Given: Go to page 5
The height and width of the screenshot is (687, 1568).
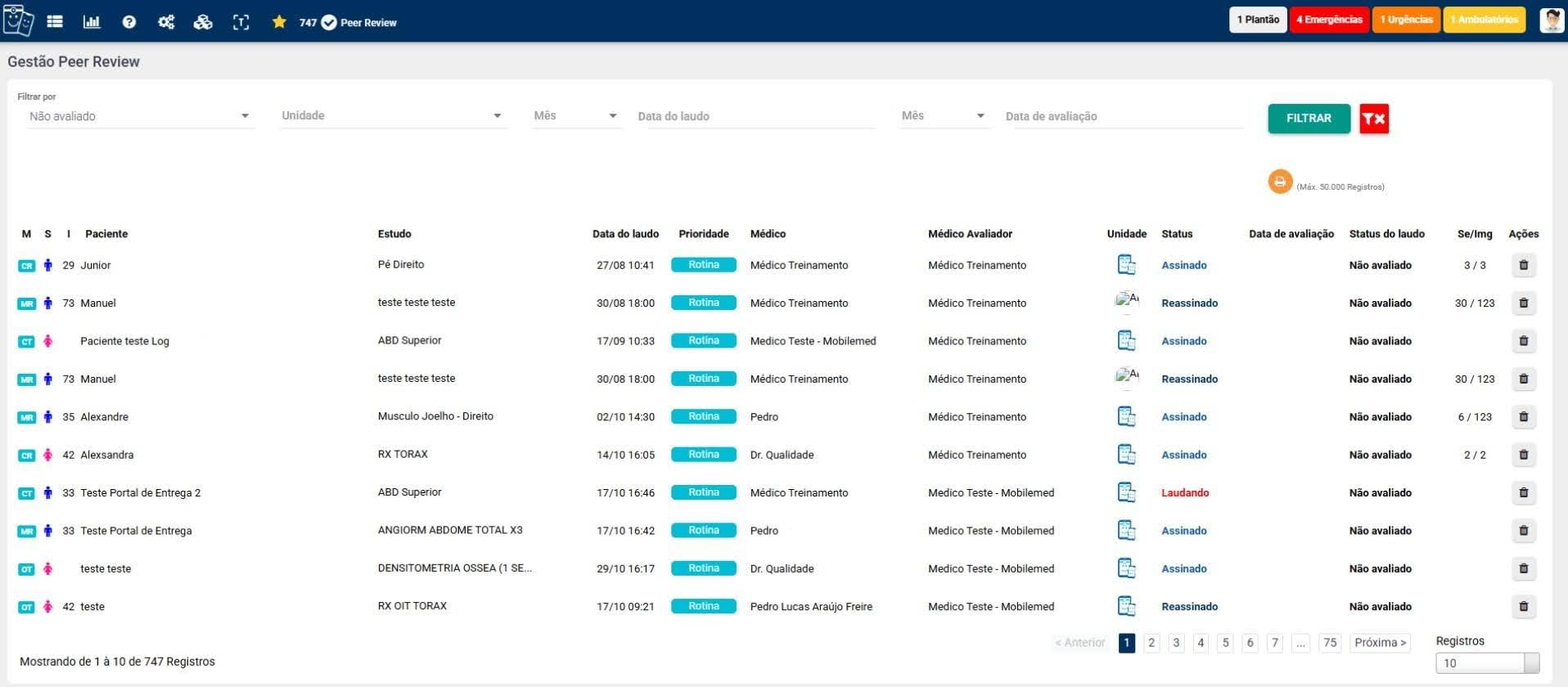Looking at the screenshot, I should (1225, 643).
